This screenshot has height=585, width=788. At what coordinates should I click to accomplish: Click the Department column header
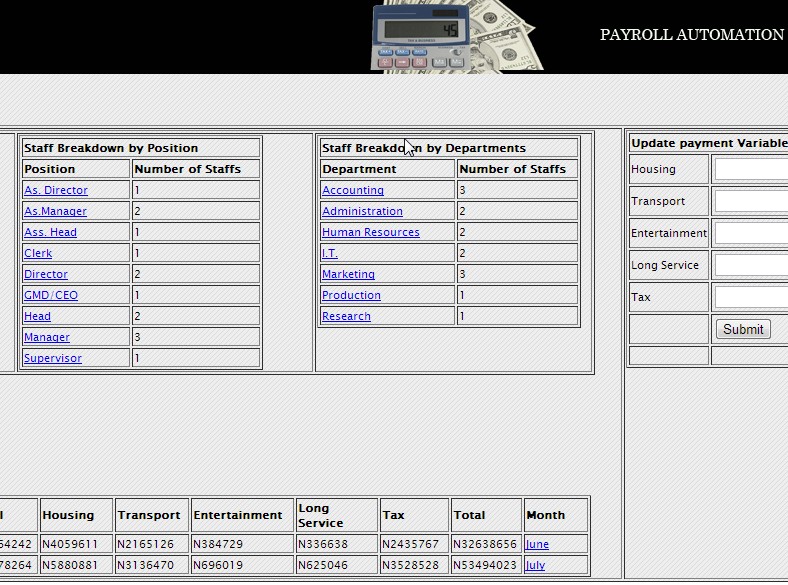click(x=387, y=169)
